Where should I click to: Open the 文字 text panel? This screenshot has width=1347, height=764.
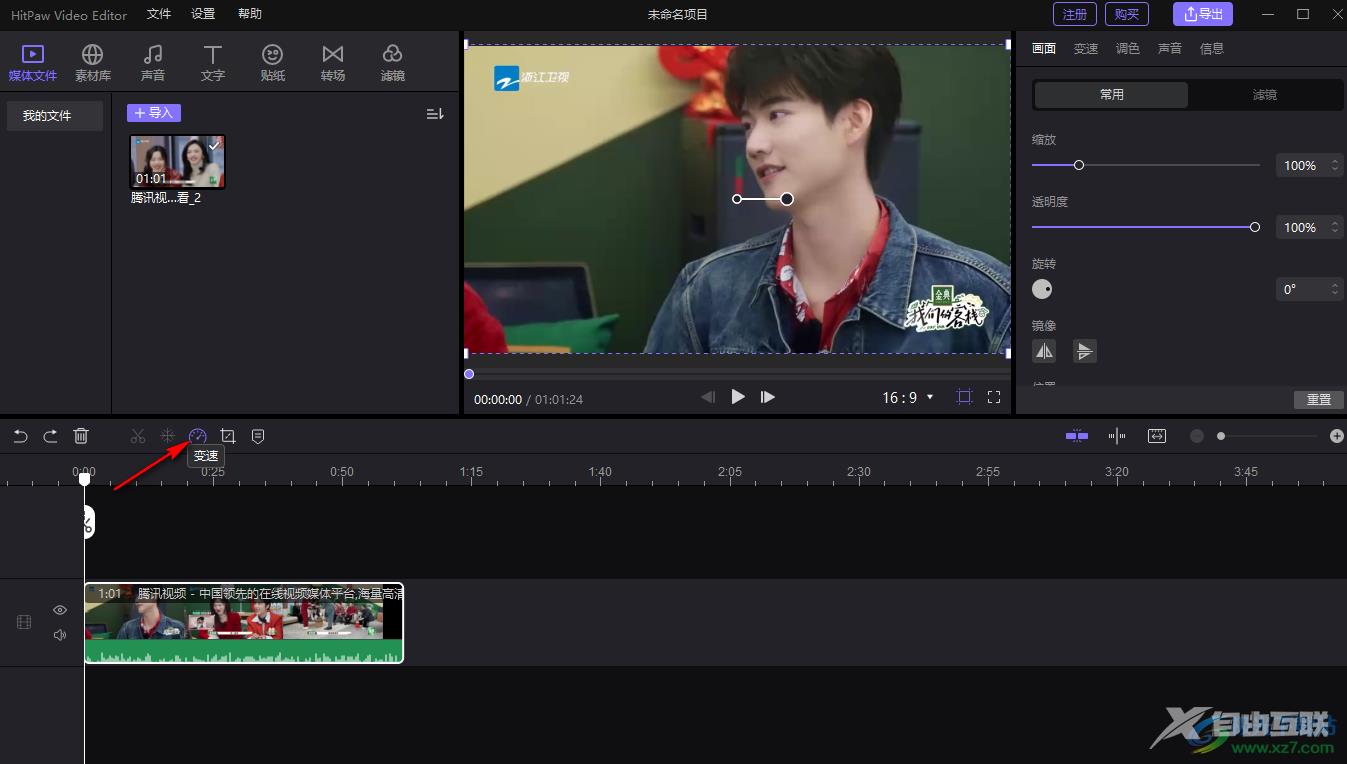pos(213,62)
